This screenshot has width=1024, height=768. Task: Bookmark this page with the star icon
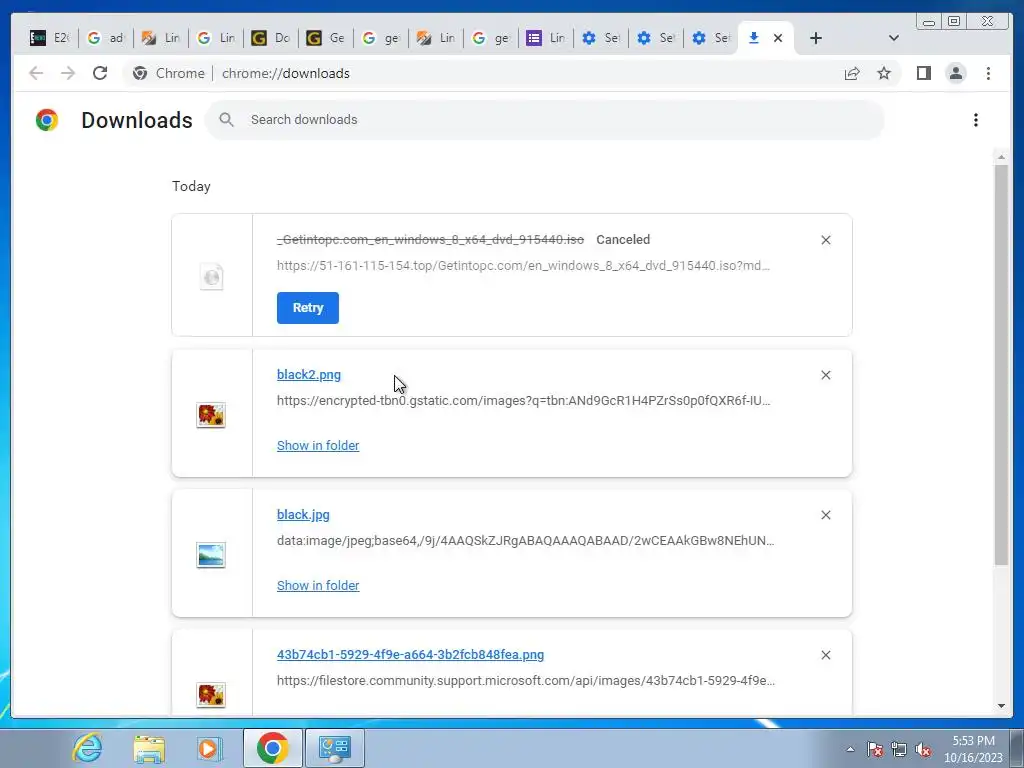(x=884, y=73)
